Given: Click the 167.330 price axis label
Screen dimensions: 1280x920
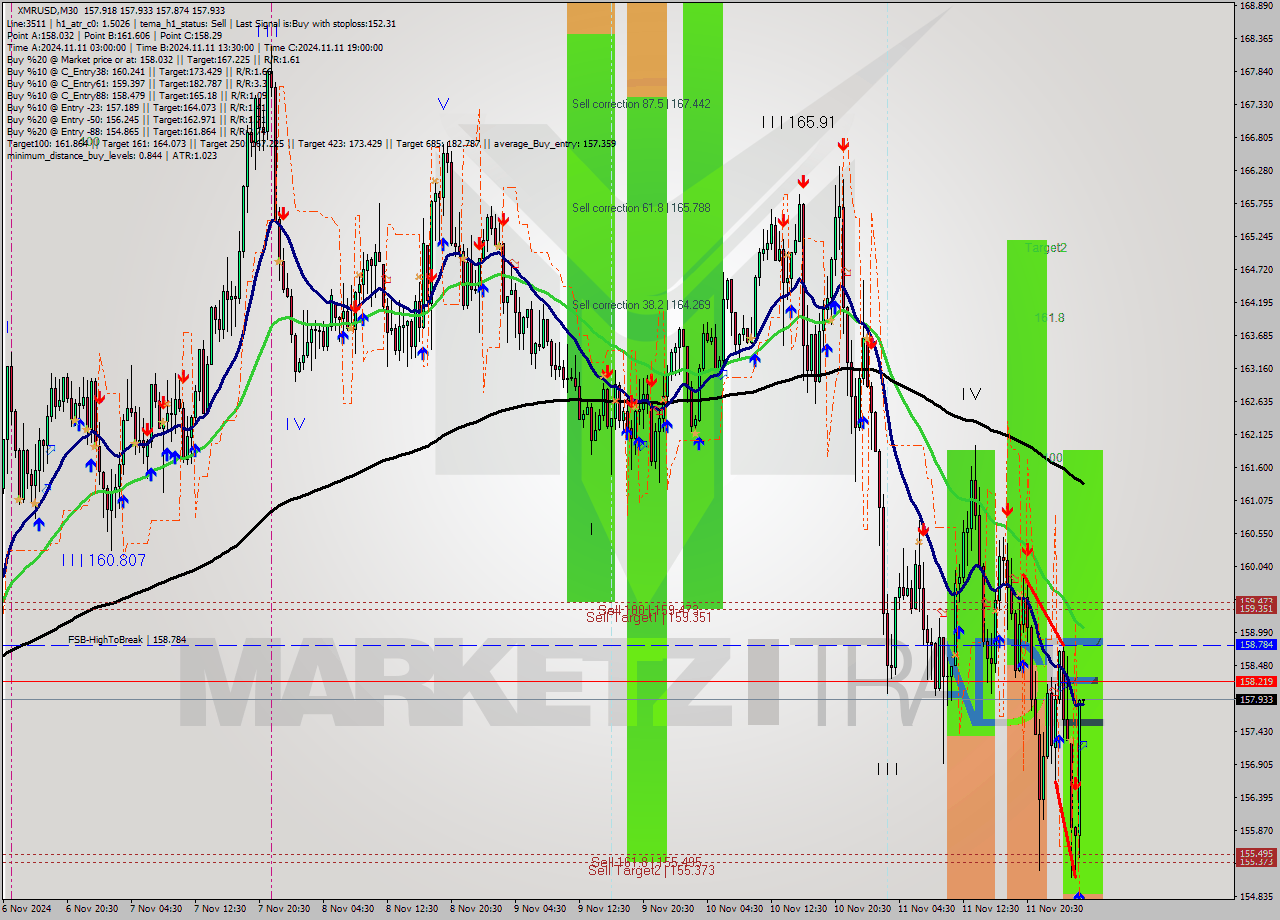Looking at the screenshot, I should click(1256, 104).
